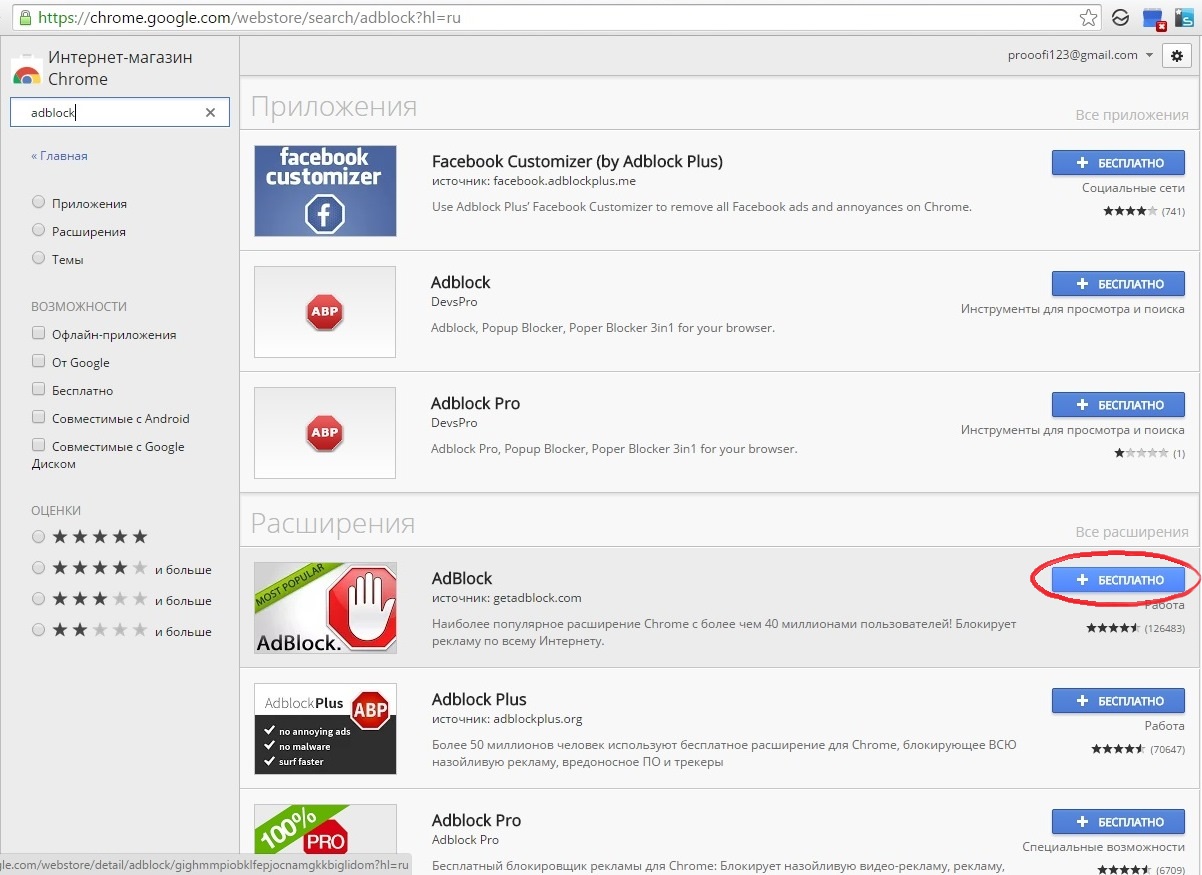The width and height of the screenshot is (1202, 875).
Task: Open the Facebook Customizer thumbnail
Action: 325,191
